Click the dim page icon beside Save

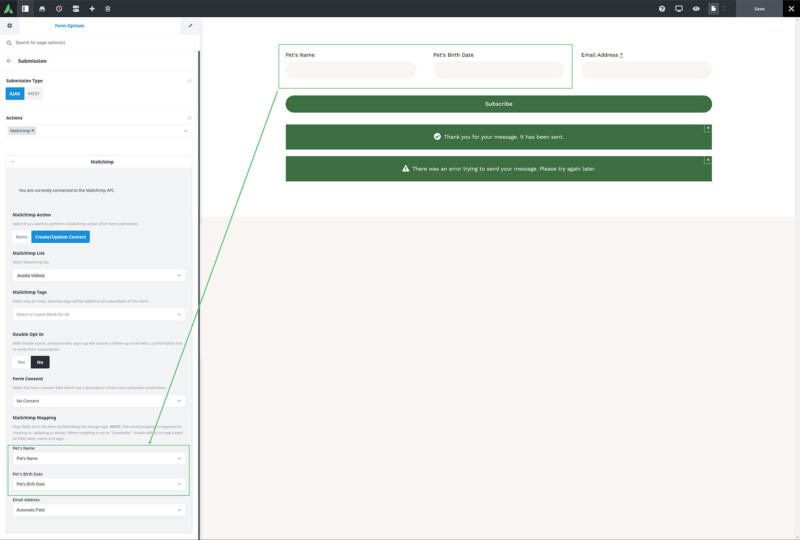coord(724,9)
